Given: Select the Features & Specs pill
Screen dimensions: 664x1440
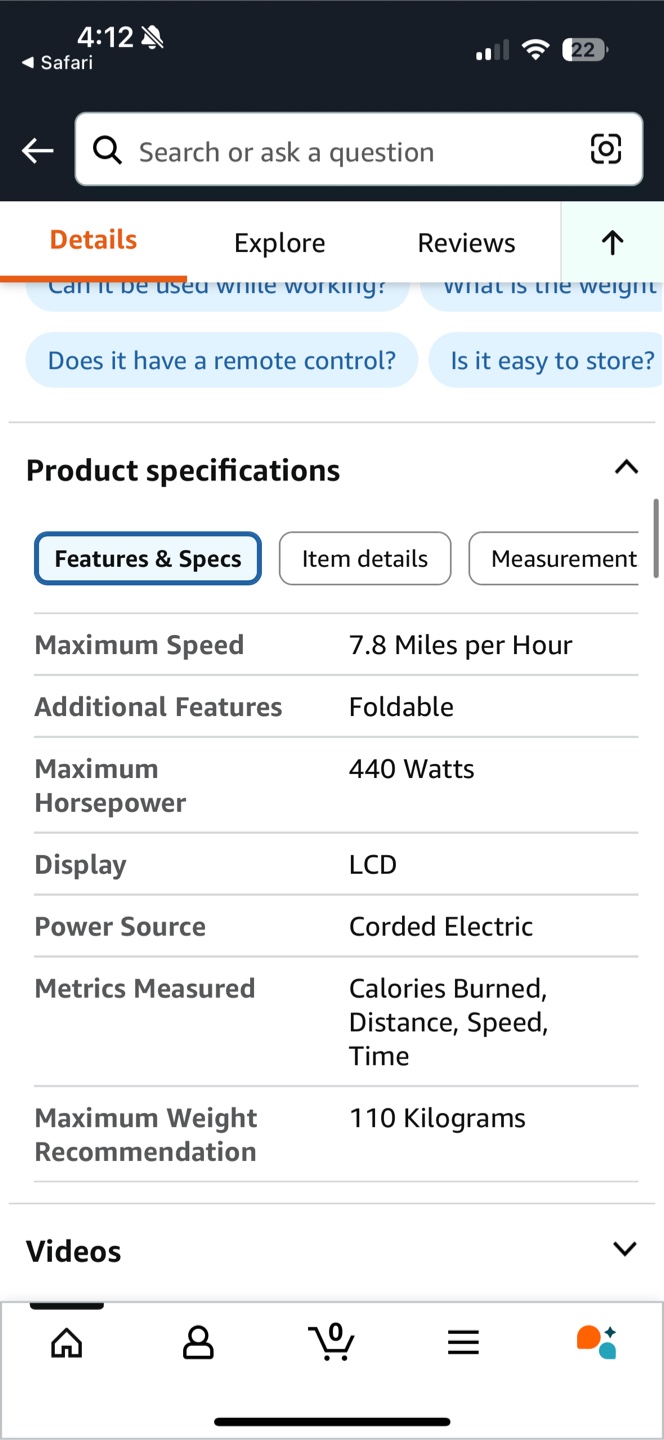Looking at the screenshot, I should coord(148,558).
